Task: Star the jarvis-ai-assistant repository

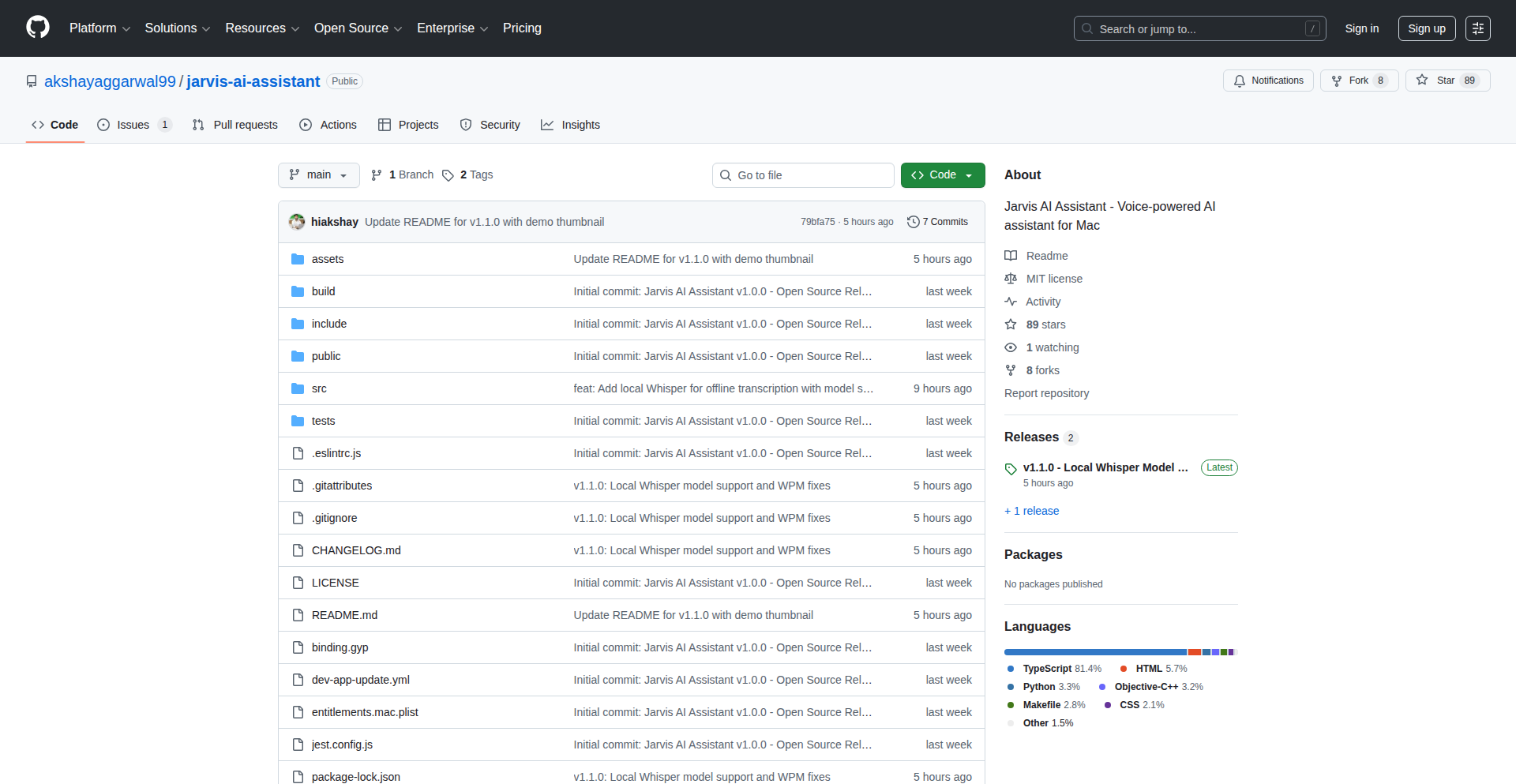Action: [1447, 80]
